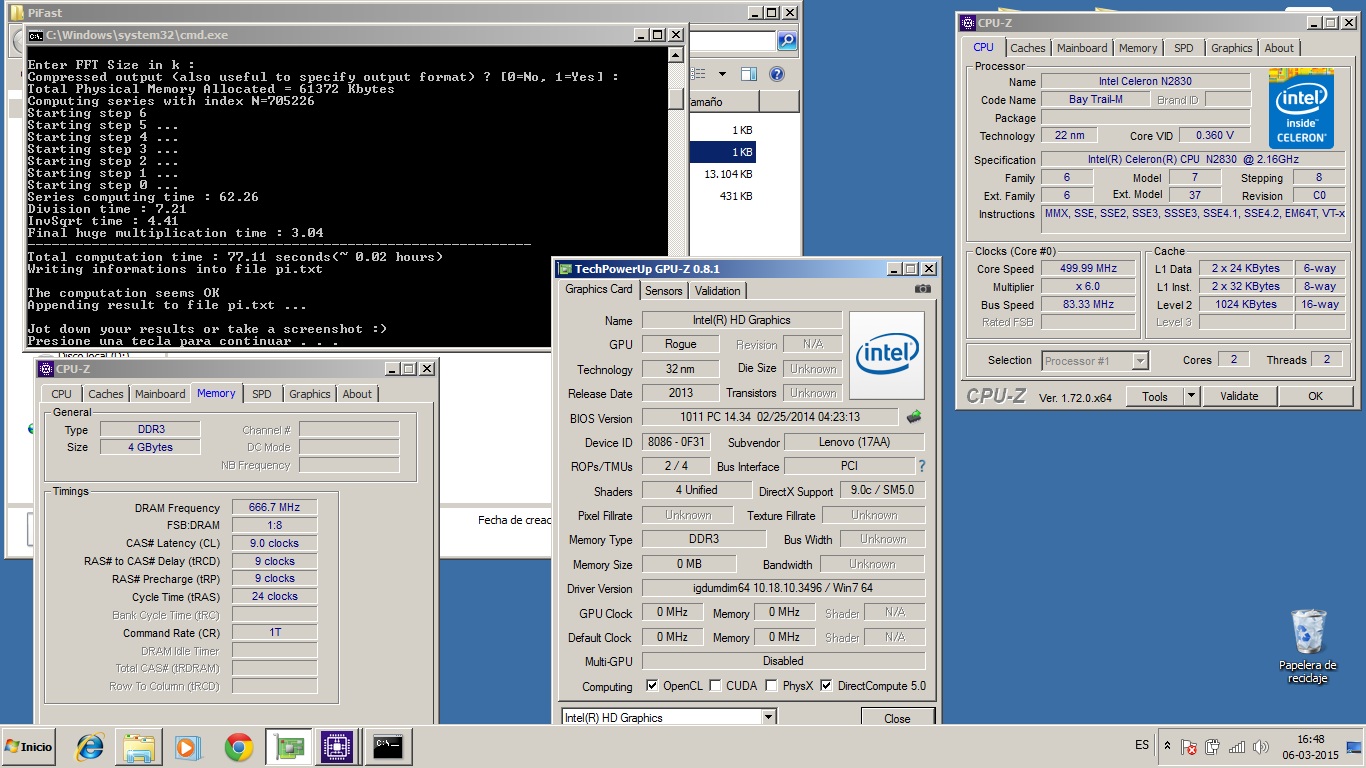This screenshot has width=1366, height=768.
Task: Click the camera screenshot icon in GPU-Z
Action: pyautogui.click(x=923, y=289)
